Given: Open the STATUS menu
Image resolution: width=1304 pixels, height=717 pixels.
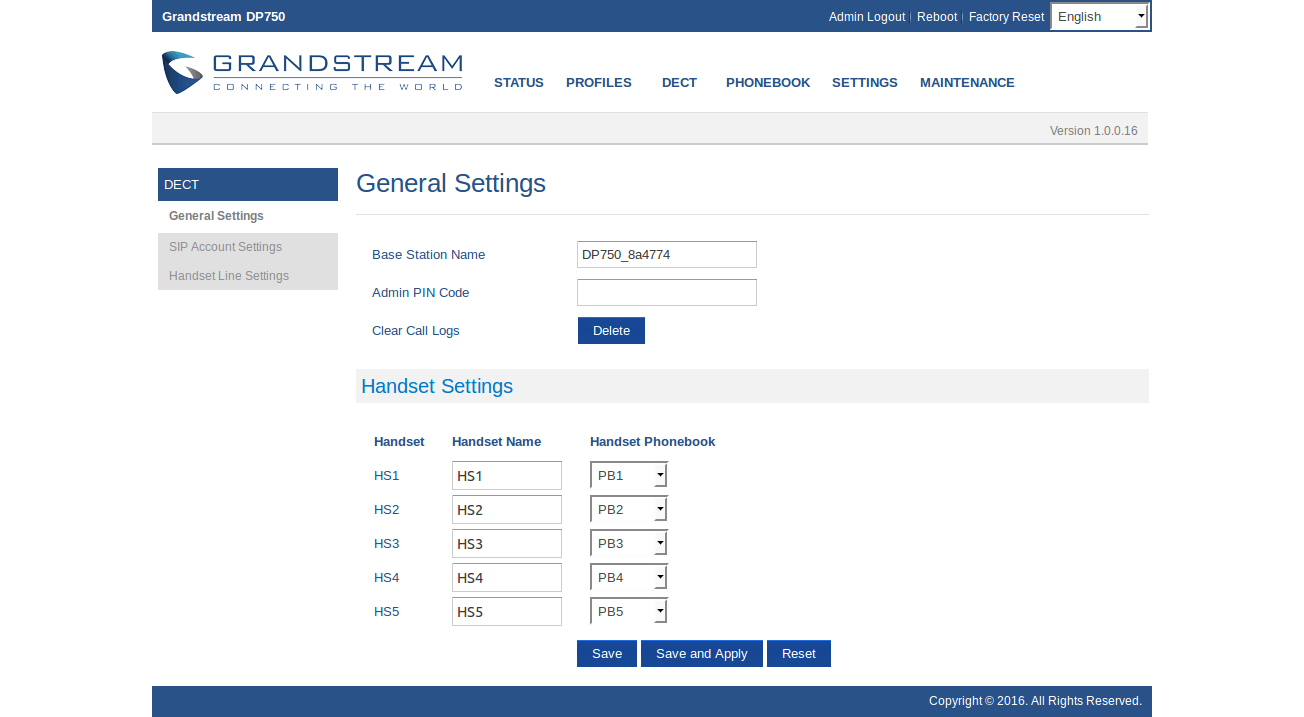Looking at the screenshot, I should (x=518, y=83).
